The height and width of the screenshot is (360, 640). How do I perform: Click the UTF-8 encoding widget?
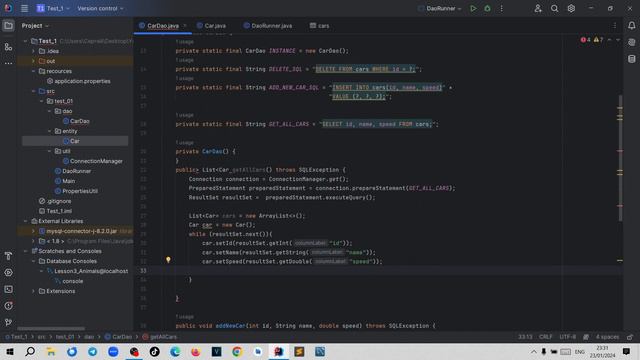point(567,337)
